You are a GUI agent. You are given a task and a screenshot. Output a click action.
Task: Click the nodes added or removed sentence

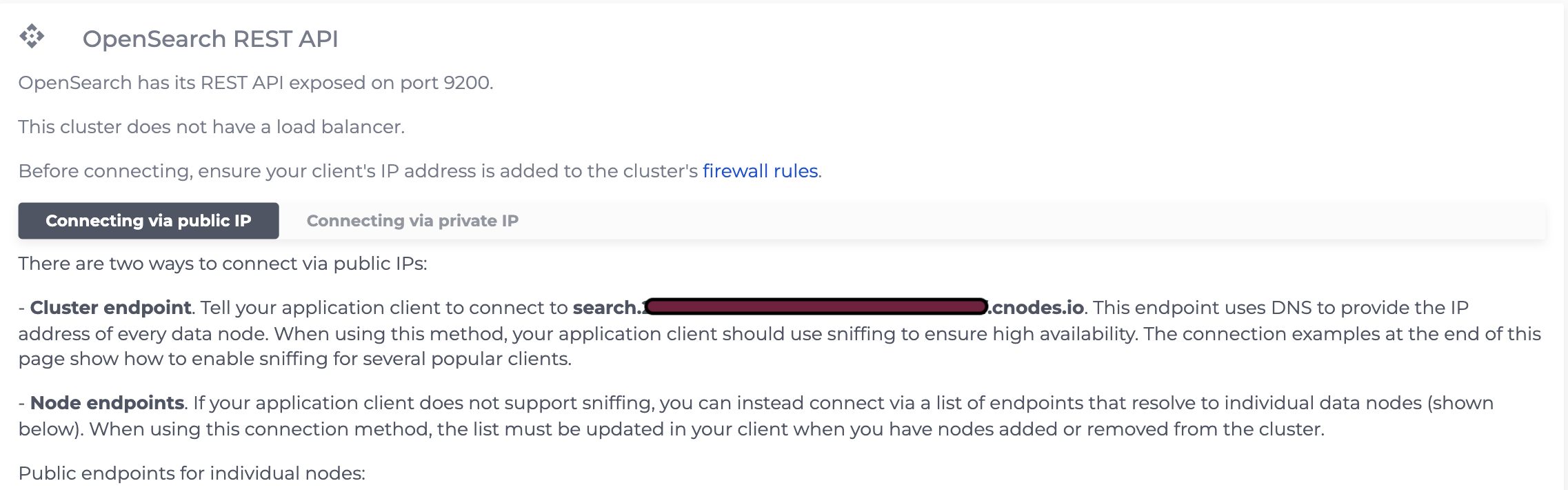707,429
